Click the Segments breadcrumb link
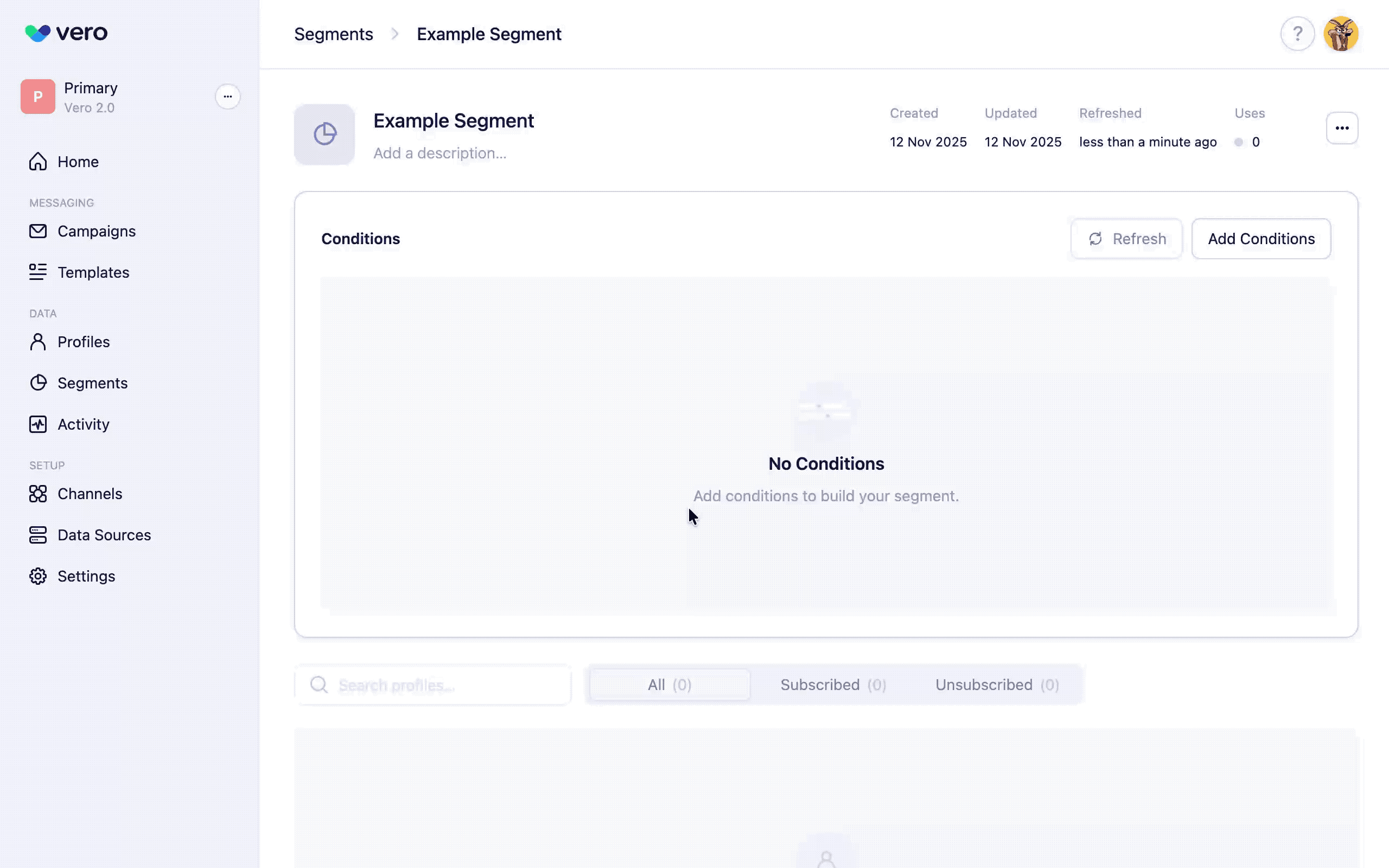Image resolution: width=1389 pixels, height=868 pixels. tap(334, 34)
